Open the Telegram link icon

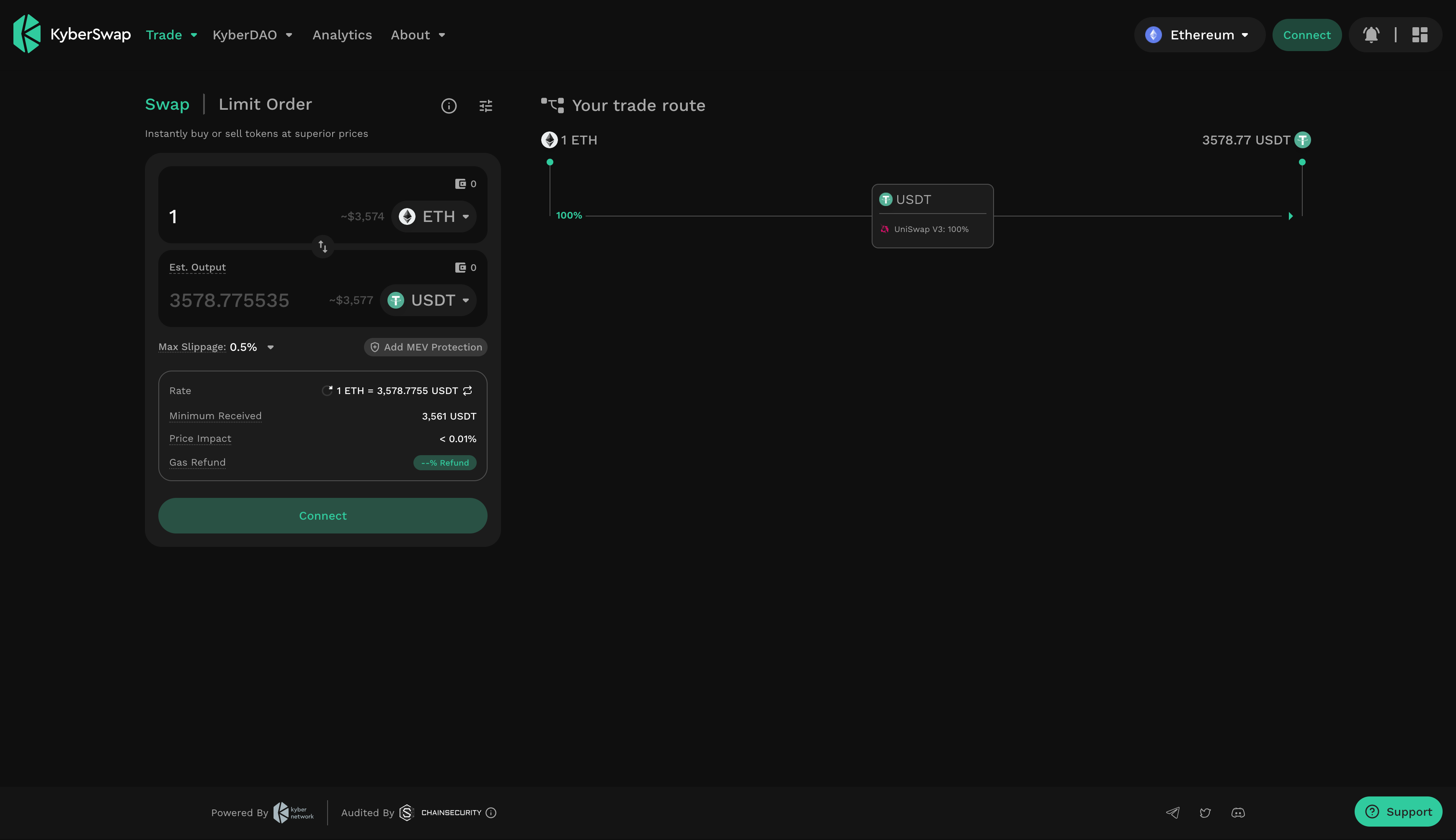[1173, 813]
